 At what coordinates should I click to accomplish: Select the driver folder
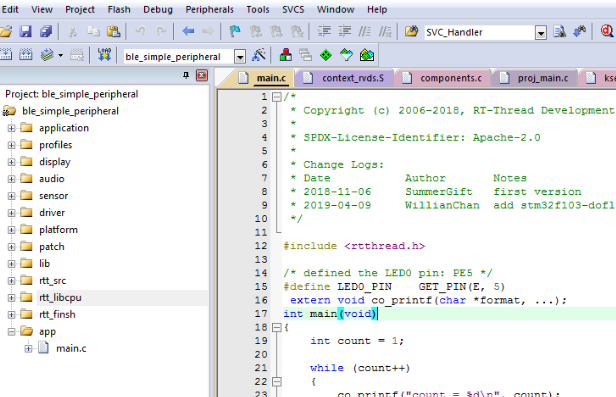[52, 213]
